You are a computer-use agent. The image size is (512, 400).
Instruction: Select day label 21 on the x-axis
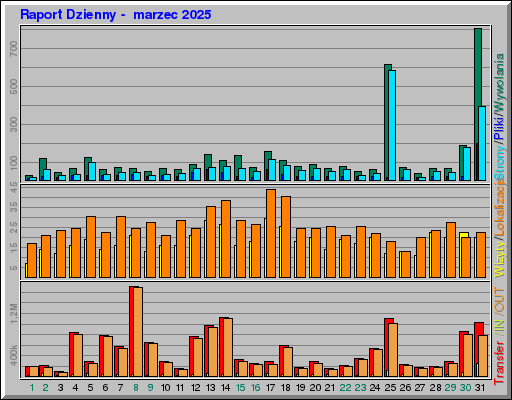[x=330, y=388]
